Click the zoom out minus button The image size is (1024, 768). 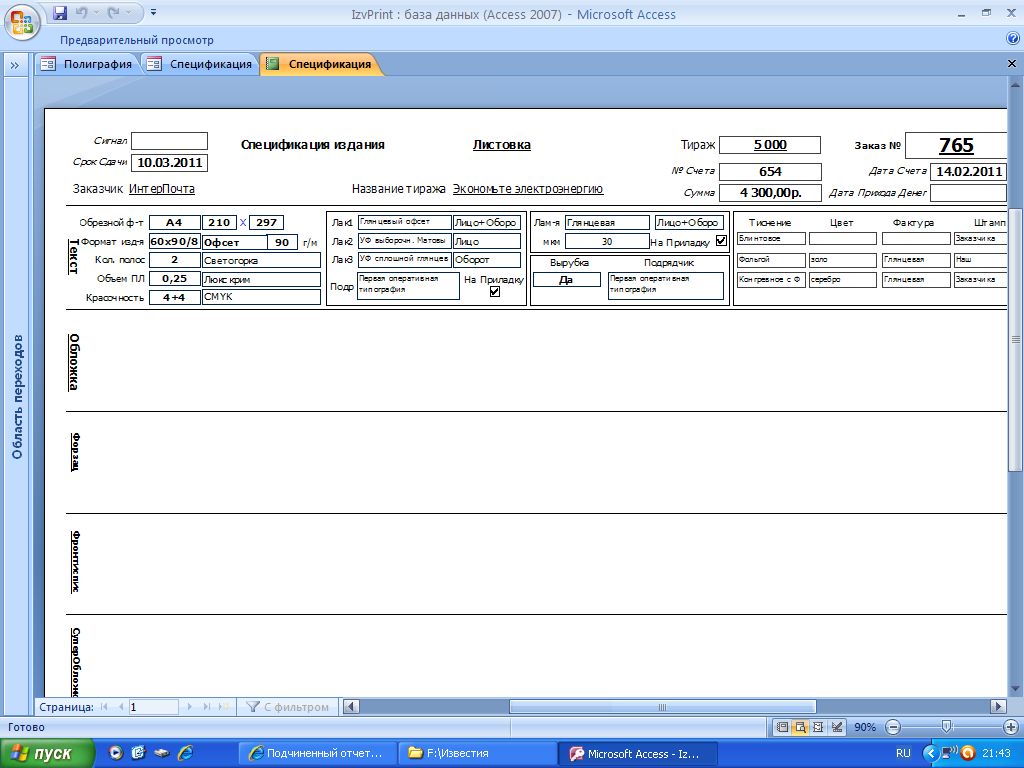[x=893, y=727]
